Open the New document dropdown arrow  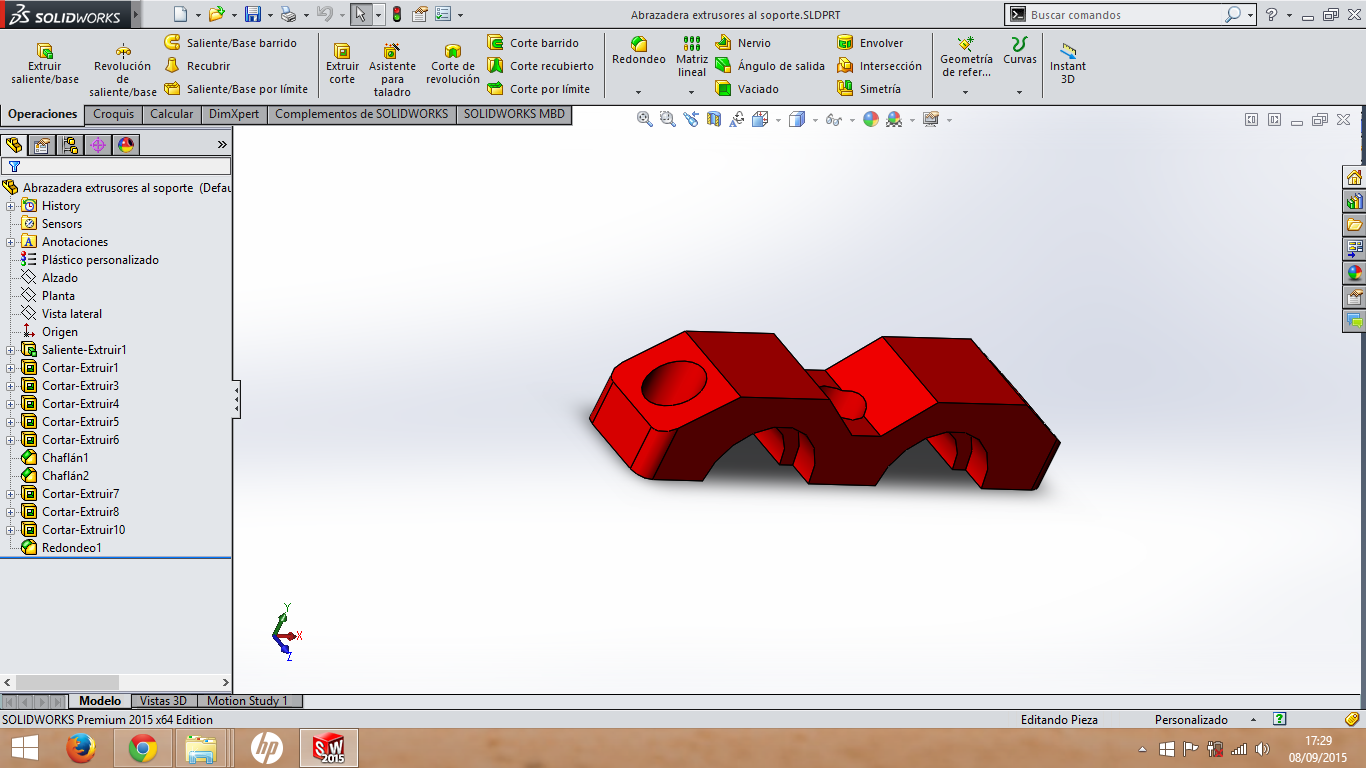click(x=198, y=15)
